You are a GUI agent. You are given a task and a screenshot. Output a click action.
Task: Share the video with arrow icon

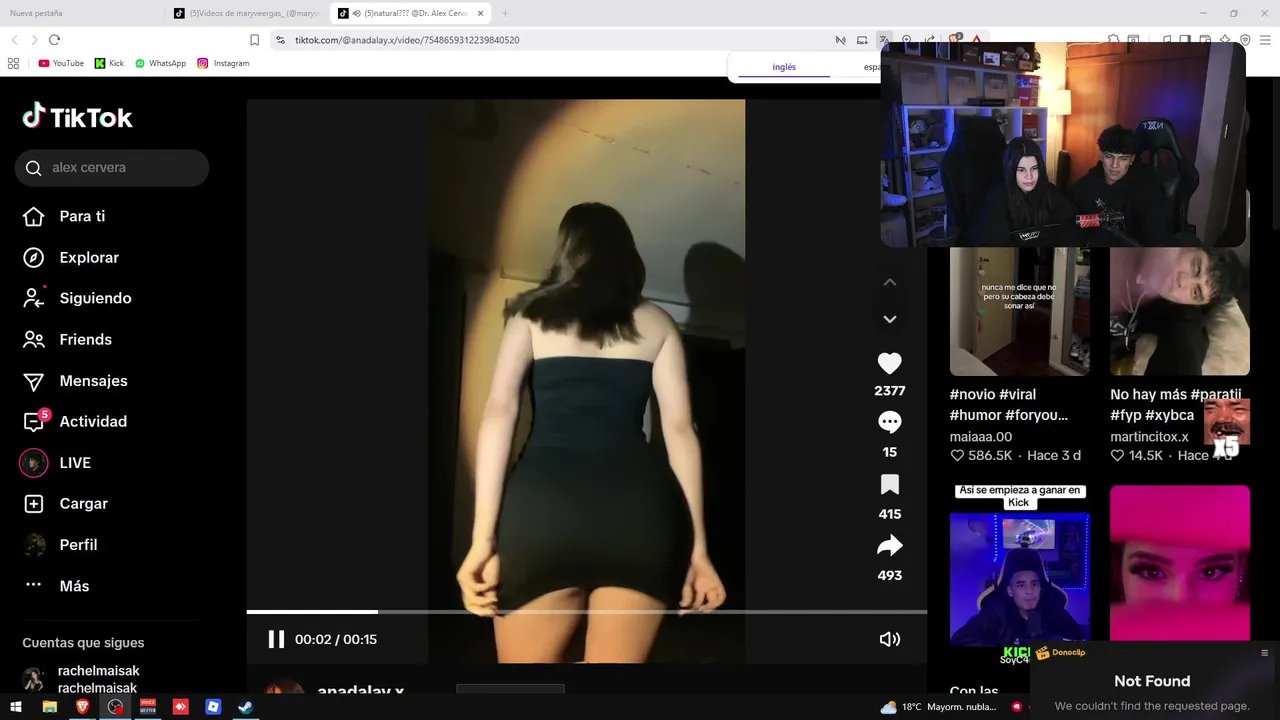tap(889, 546)
